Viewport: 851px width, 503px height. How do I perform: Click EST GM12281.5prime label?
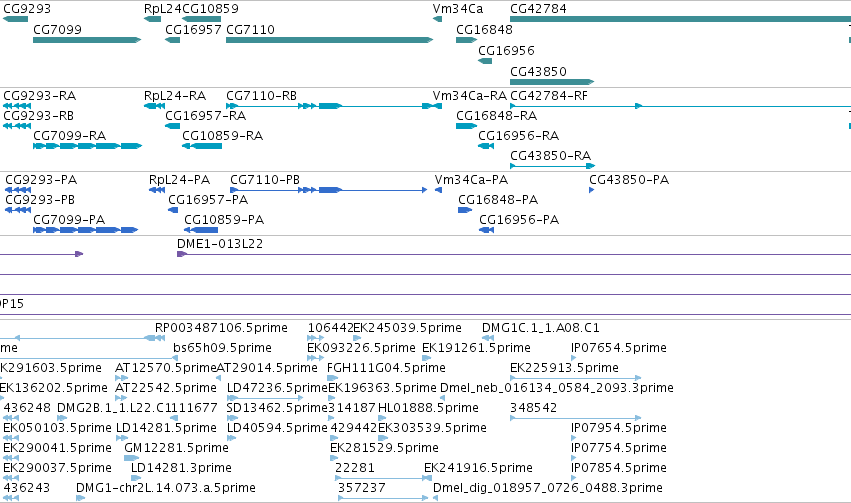[177, 448]
